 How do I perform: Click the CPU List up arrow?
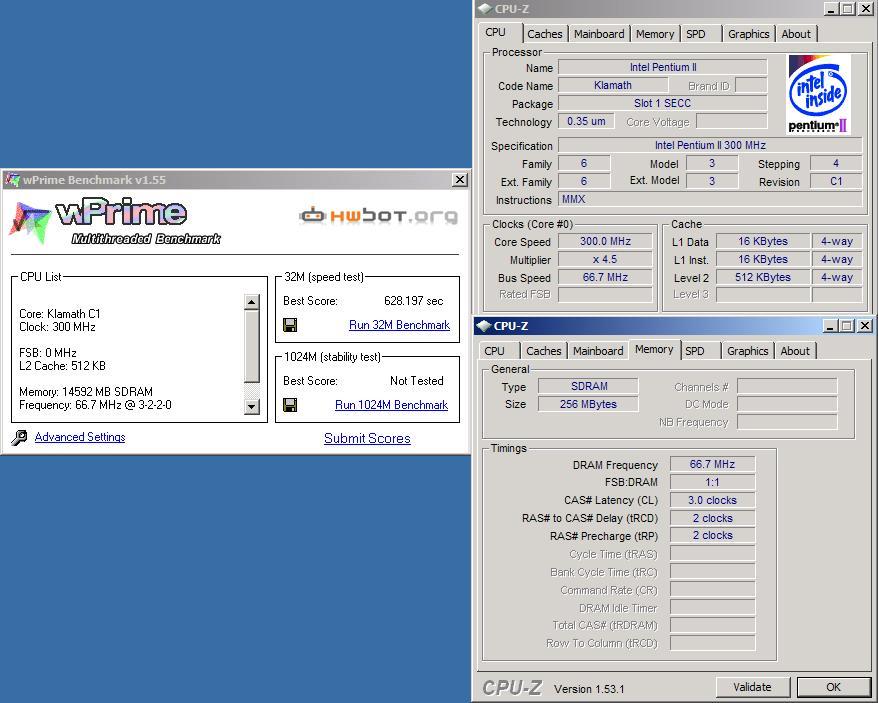pyautogui.click(x=252, y=302)
